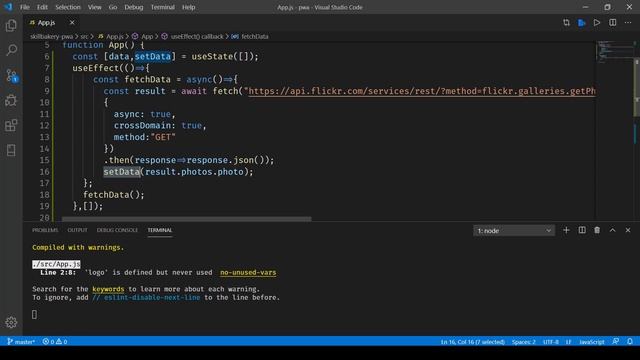Open the editor More Actions ellipsis
This screenshot has width=640, height=360.
(628, 22)
